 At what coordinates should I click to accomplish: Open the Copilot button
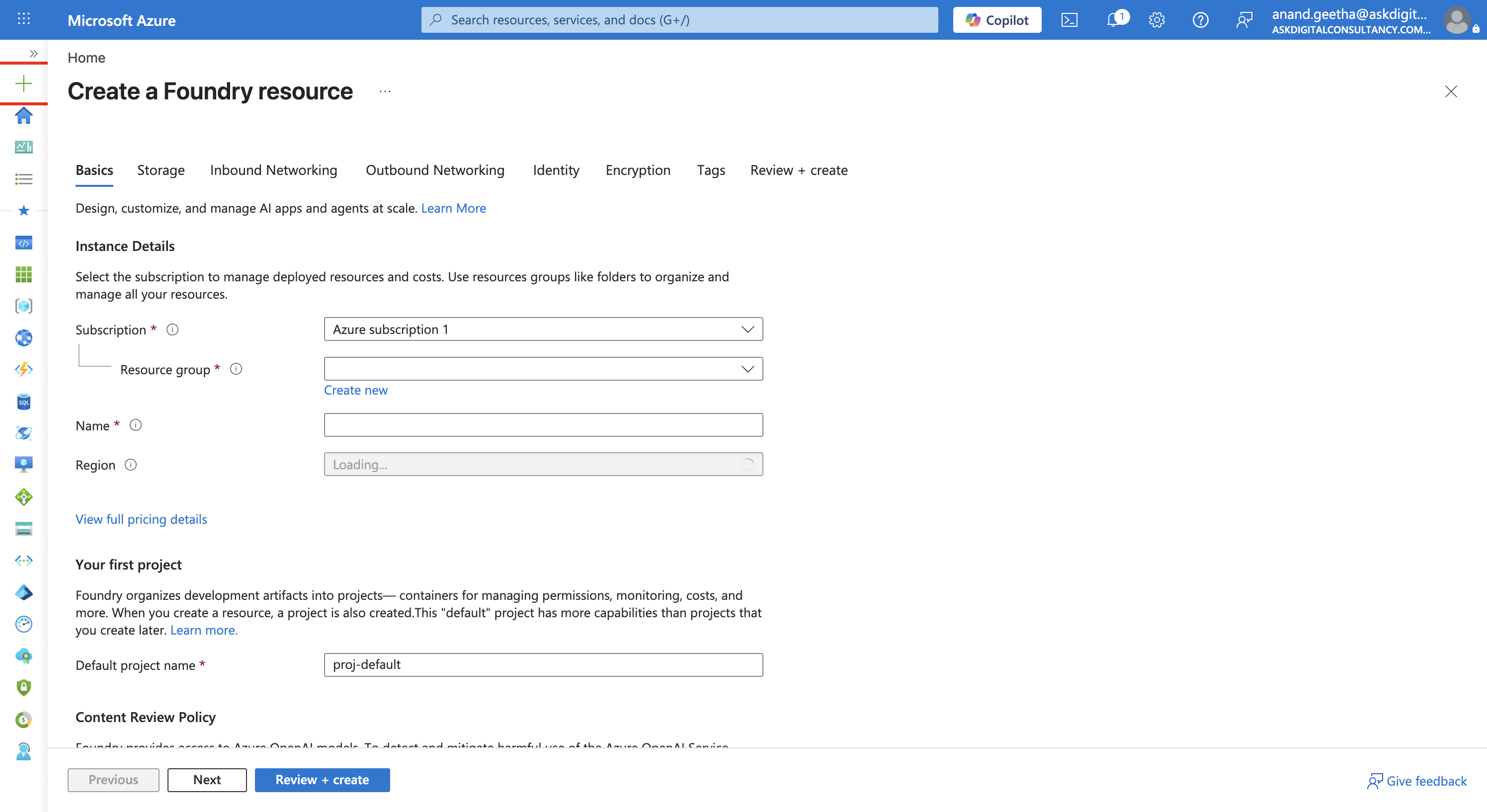997,20
